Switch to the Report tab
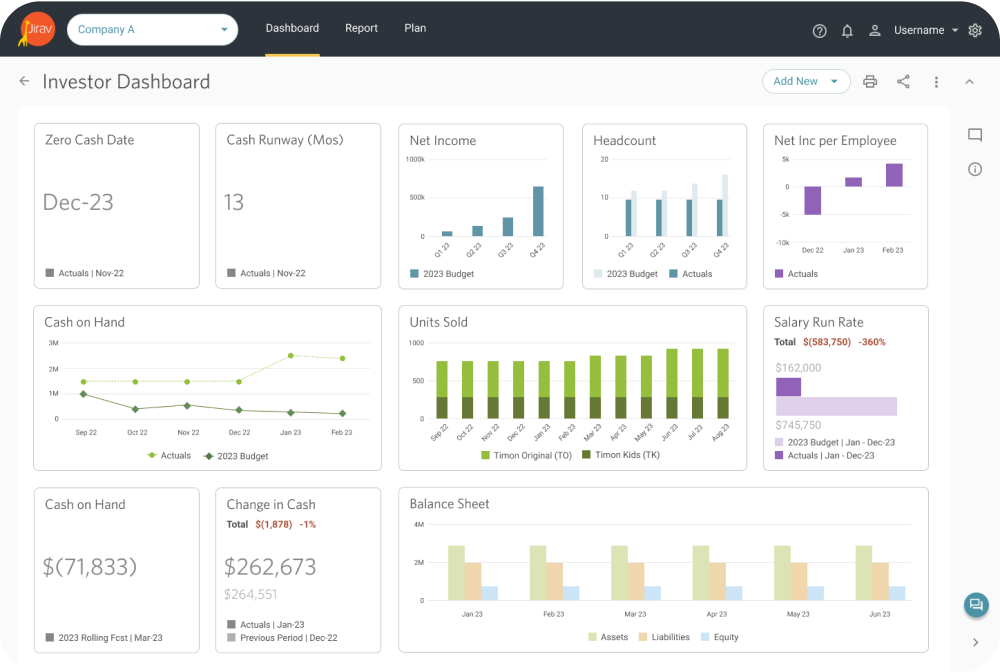Screen dimensions: 1000x672 click(x=361, y=28)
